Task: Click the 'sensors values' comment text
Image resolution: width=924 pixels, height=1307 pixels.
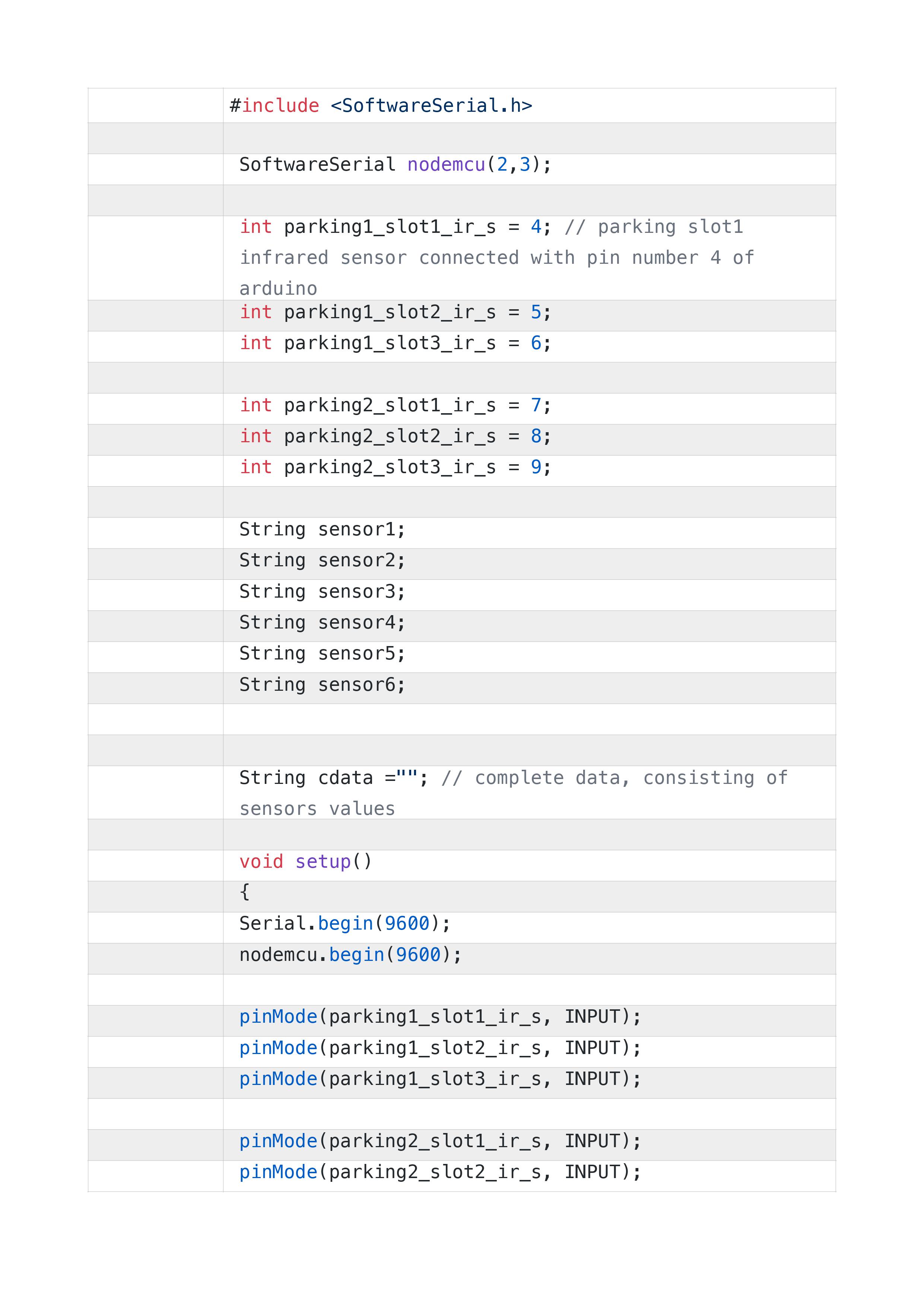Action: point(317,809)
